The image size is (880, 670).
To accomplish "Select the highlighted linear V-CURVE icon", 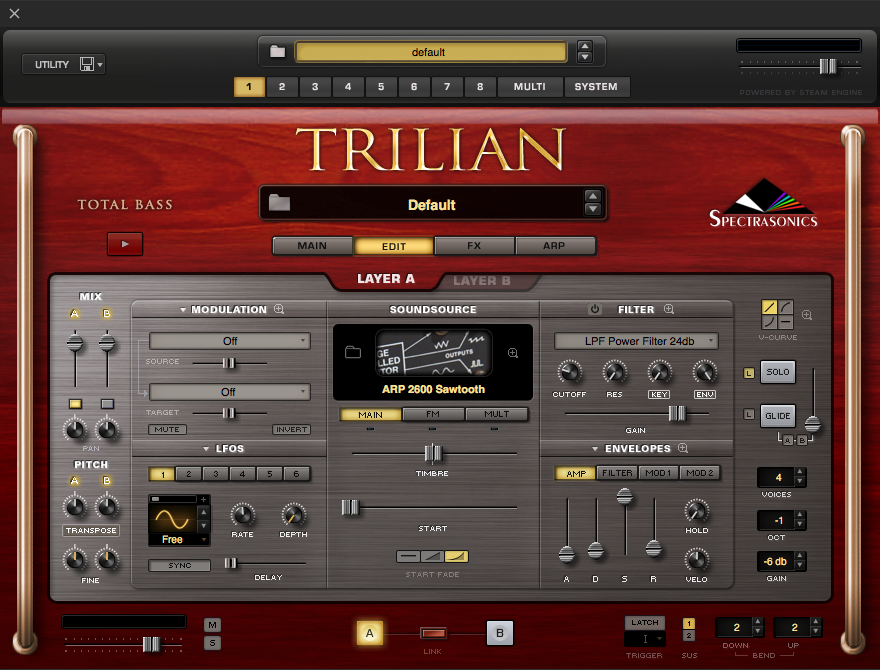I will pos(769,307).
